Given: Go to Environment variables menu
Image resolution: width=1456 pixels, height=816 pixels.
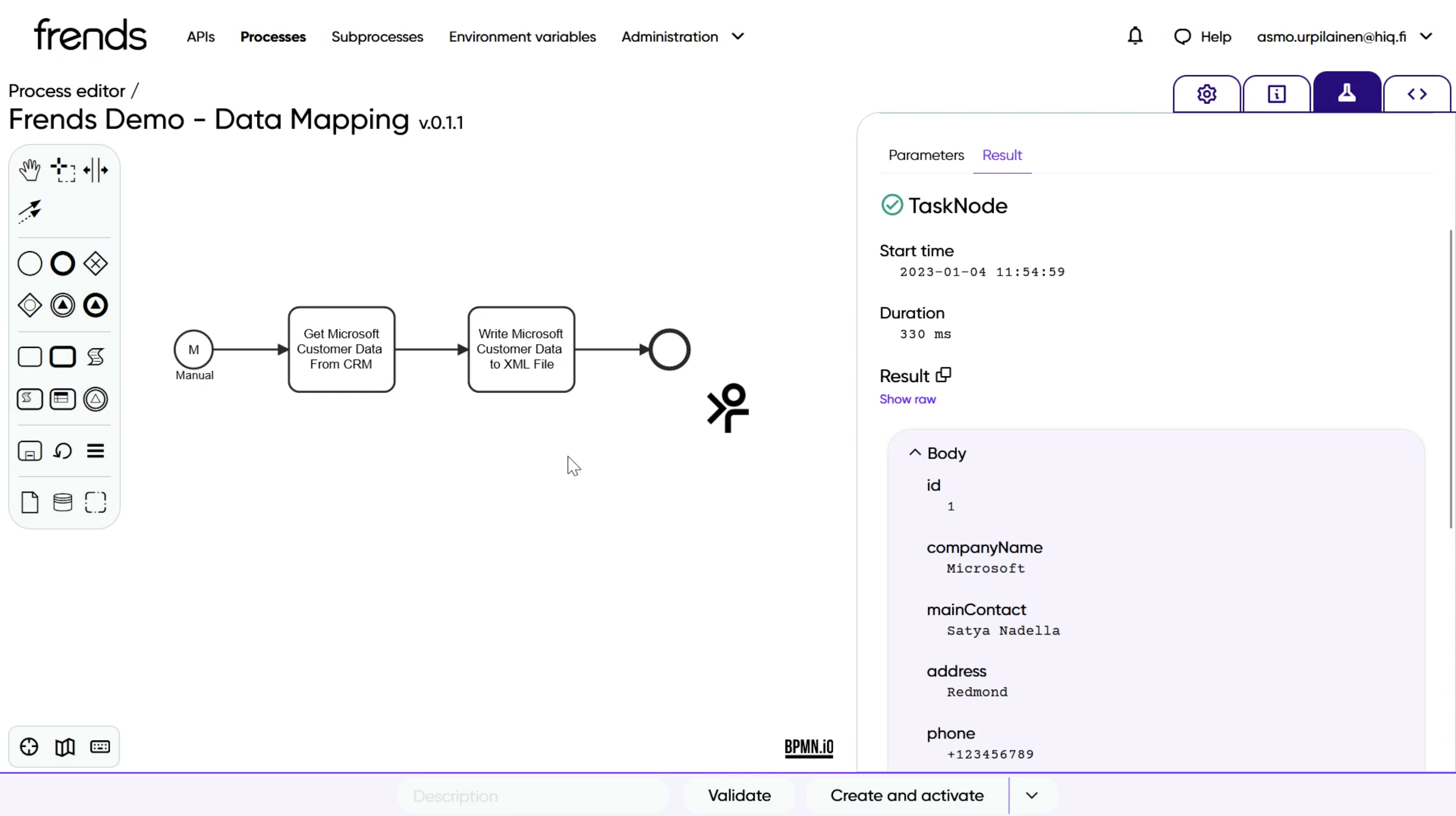Looking at the screenshot, I should (522, 37).
